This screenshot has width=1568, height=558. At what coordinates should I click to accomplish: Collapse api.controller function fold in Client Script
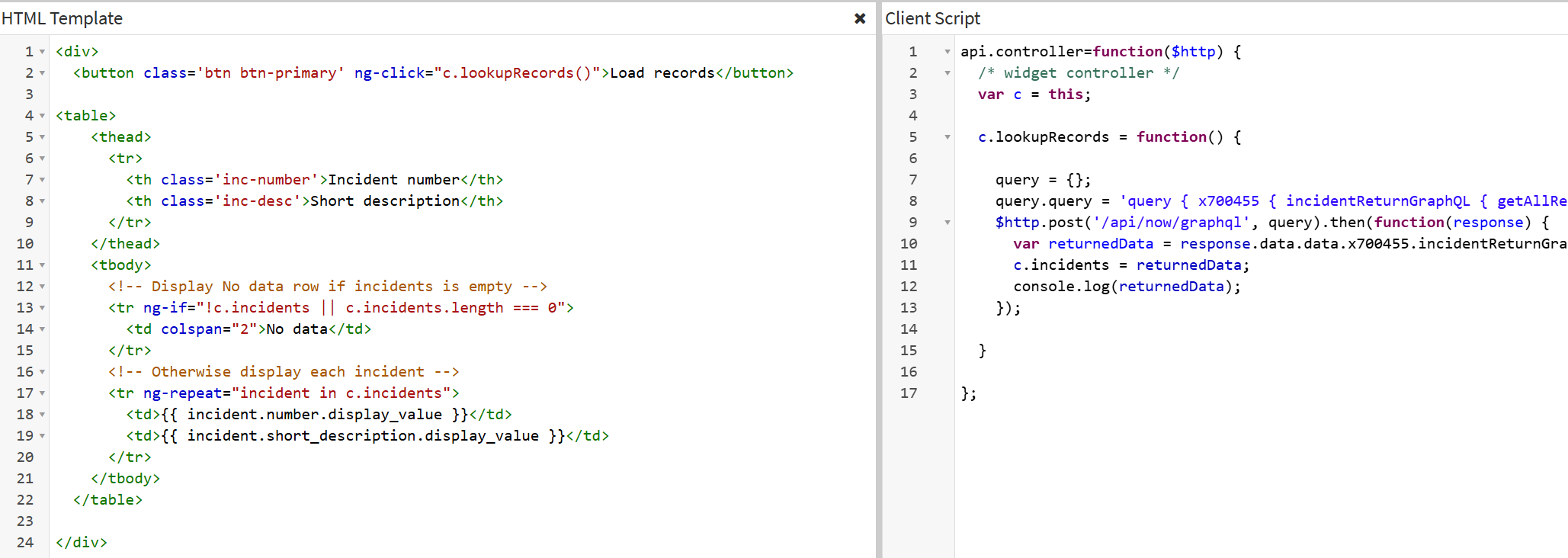pyautogui.click(x=948, y=52)
